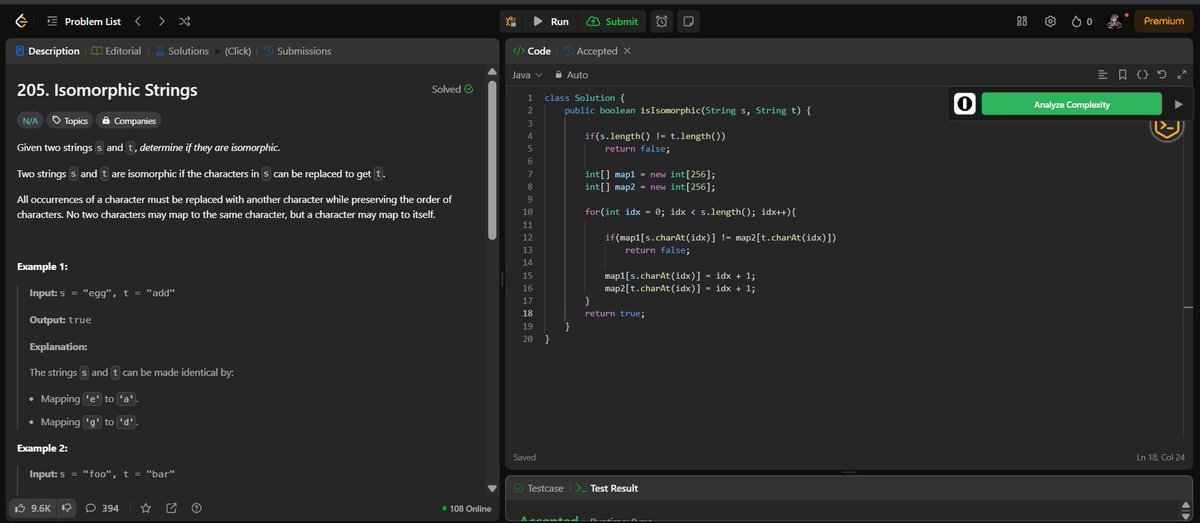The height and width of the screenshot is (523, 1200).
Task: Switch to the Code tab
Action: [x=531, y=51]
